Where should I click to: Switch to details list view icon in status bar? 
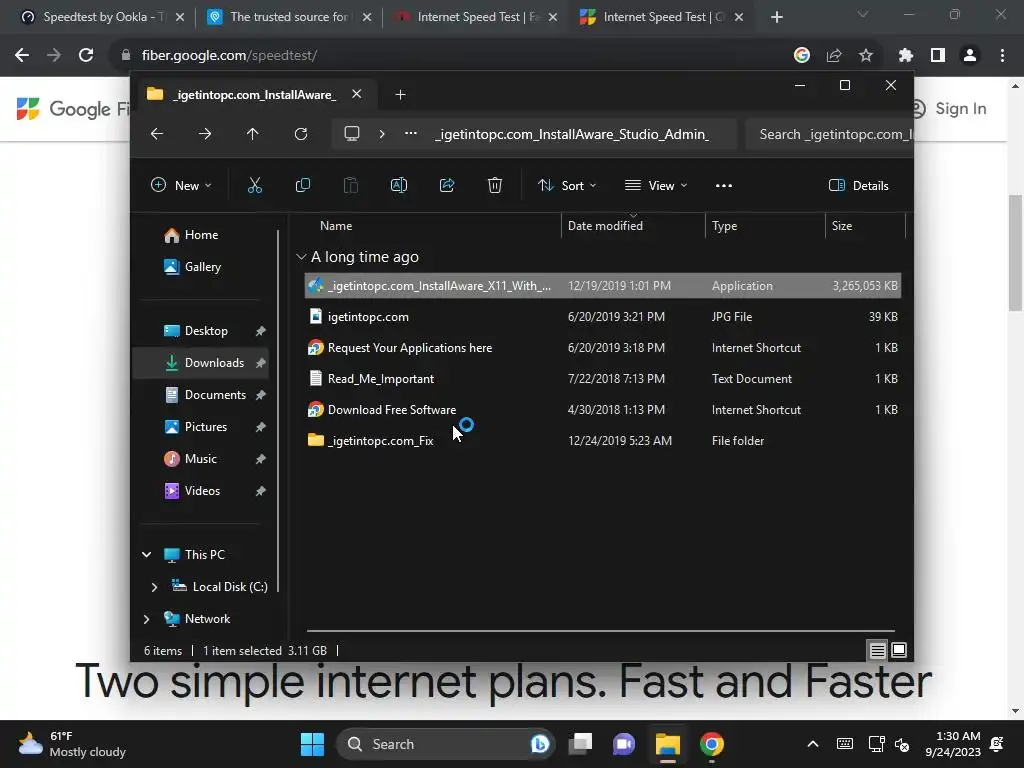pos(877,650)
